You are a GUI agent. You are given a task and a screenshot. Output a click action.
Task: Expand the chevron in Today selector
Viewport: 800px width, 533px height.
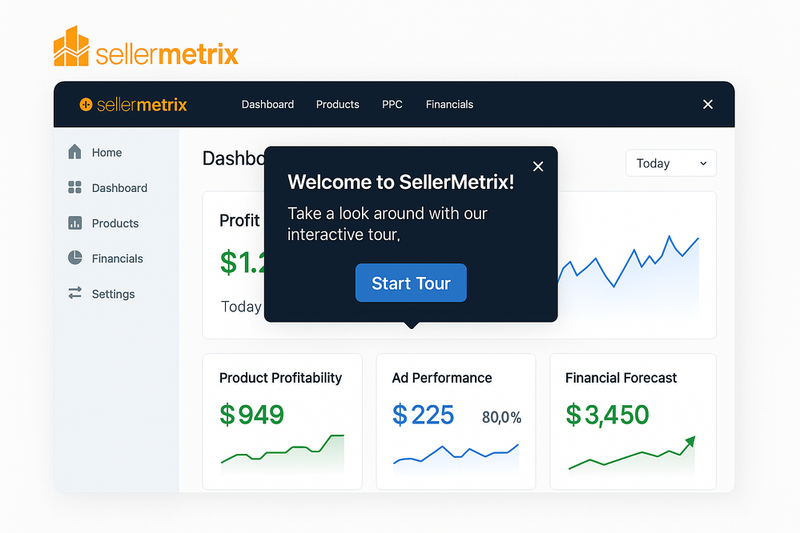[703, 164]
